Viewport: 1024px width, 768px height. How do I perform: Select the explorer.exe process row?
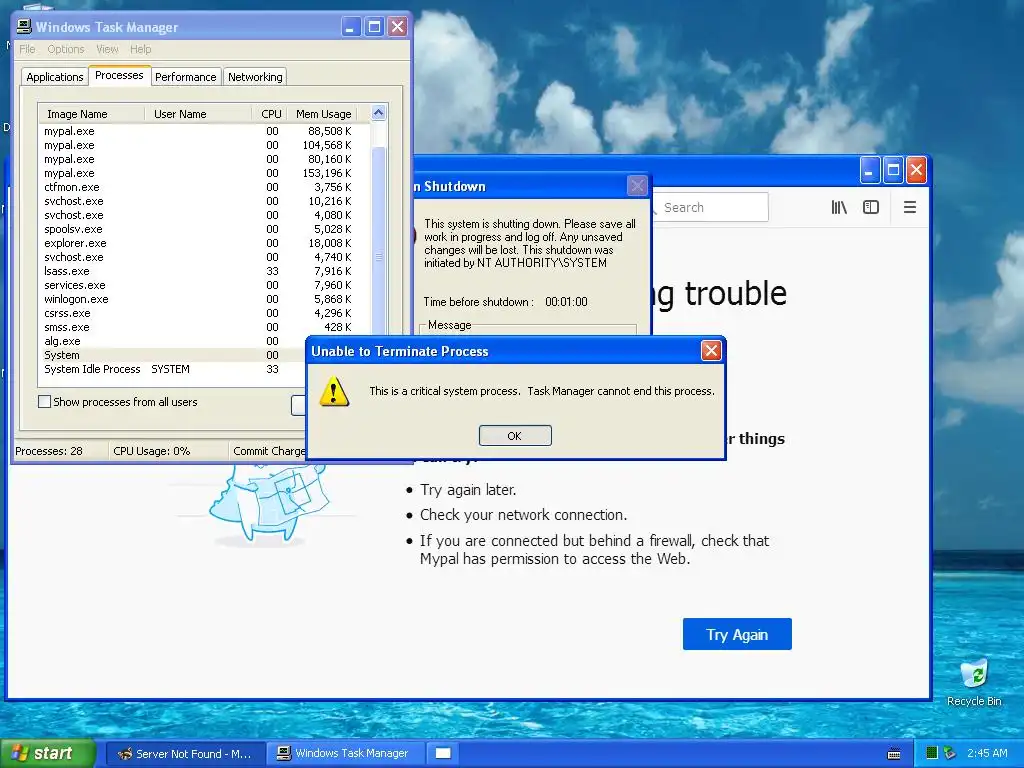[203, 243]
